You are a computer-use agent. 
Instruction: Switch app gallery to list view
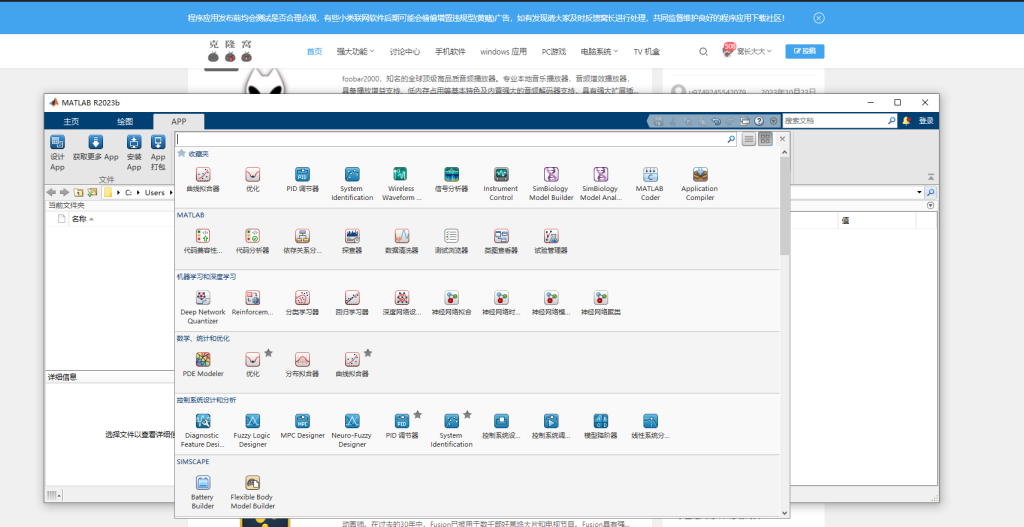click(749, 139)
